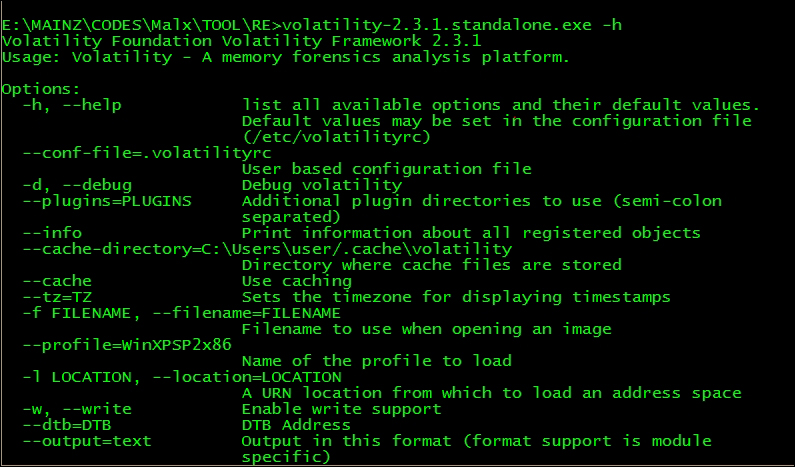Click the -d, --debug option
795x467 pixels.
point(81,184)
